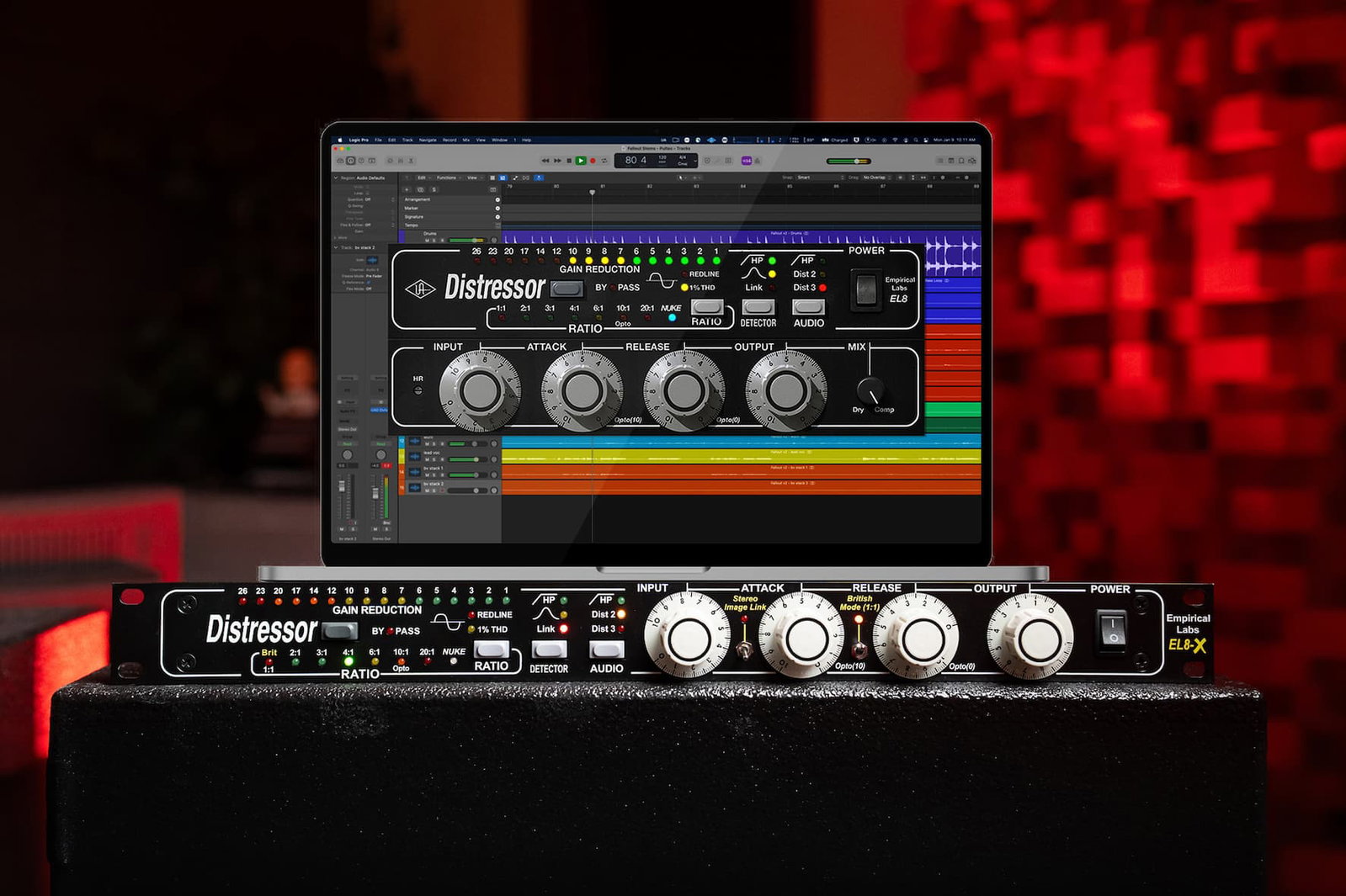Click the Forward transport button
The height and width of the screenshot is (896, 1346).
(x=557, y=161)
